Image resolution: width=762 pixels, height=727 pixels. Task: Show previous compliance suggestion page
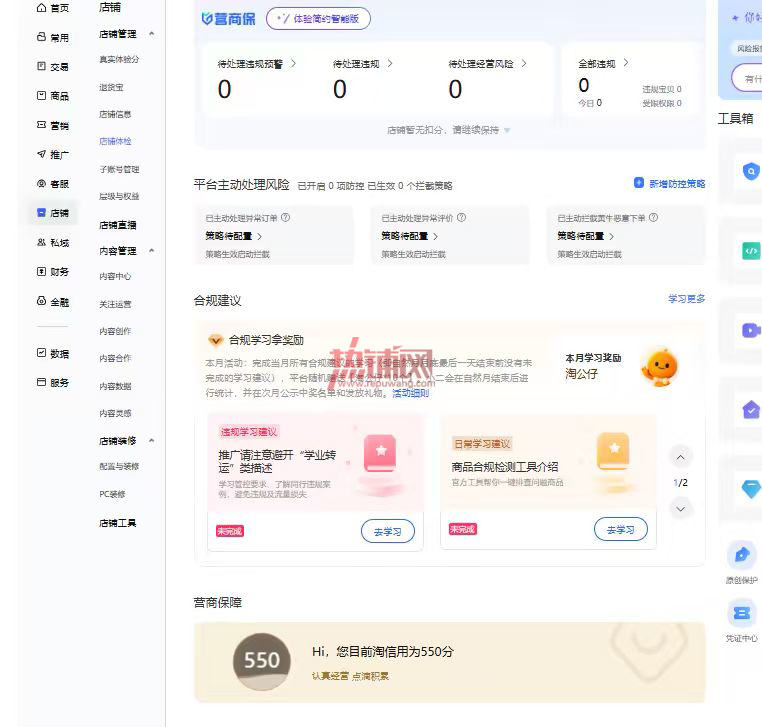coord(680,457)
